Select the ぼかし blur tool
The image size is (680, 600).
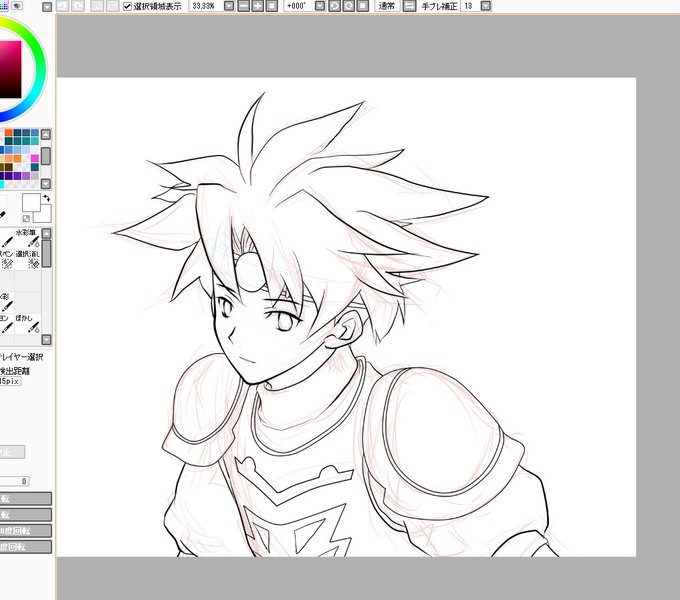coord(28,324)
